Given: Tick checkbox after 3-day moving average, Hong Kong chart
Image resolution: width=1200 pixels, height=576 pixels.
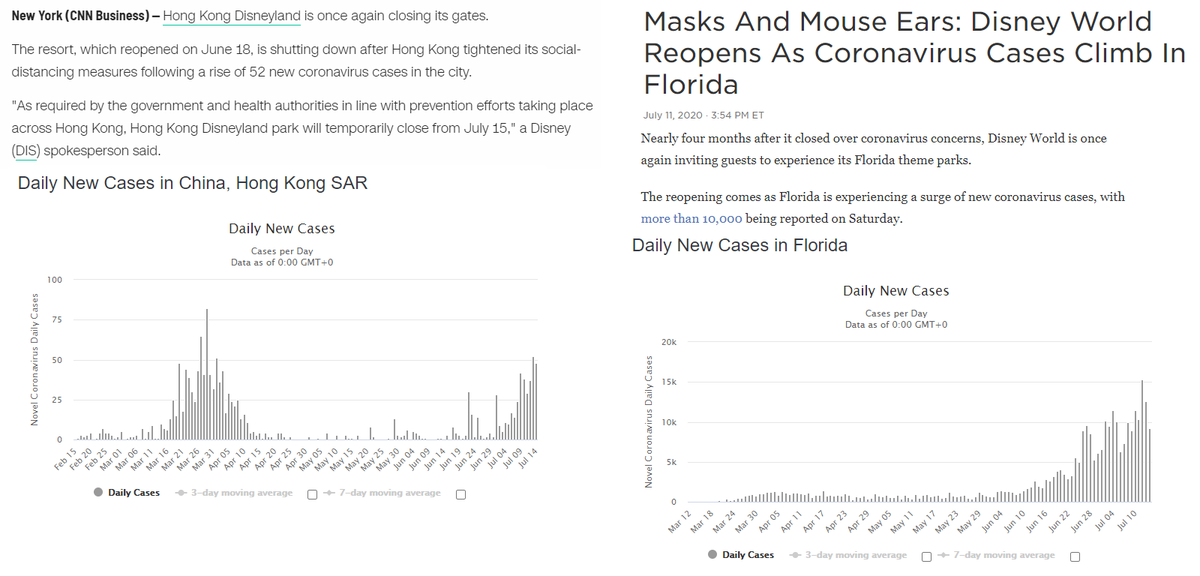Looking at the screenshot, I should coord(313,493).
